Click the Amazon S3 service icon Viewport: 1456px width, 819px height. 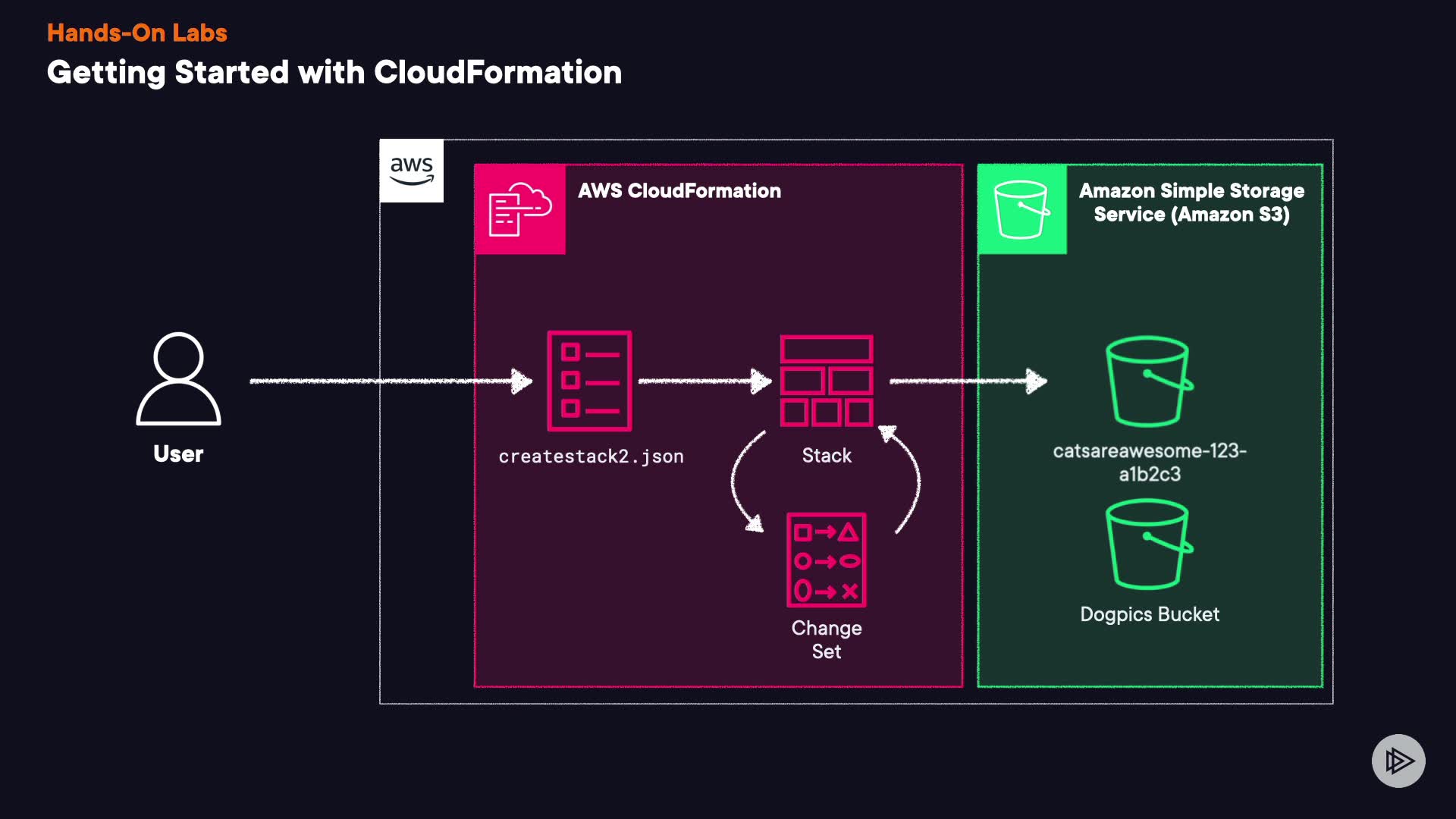coord(1021,209)
